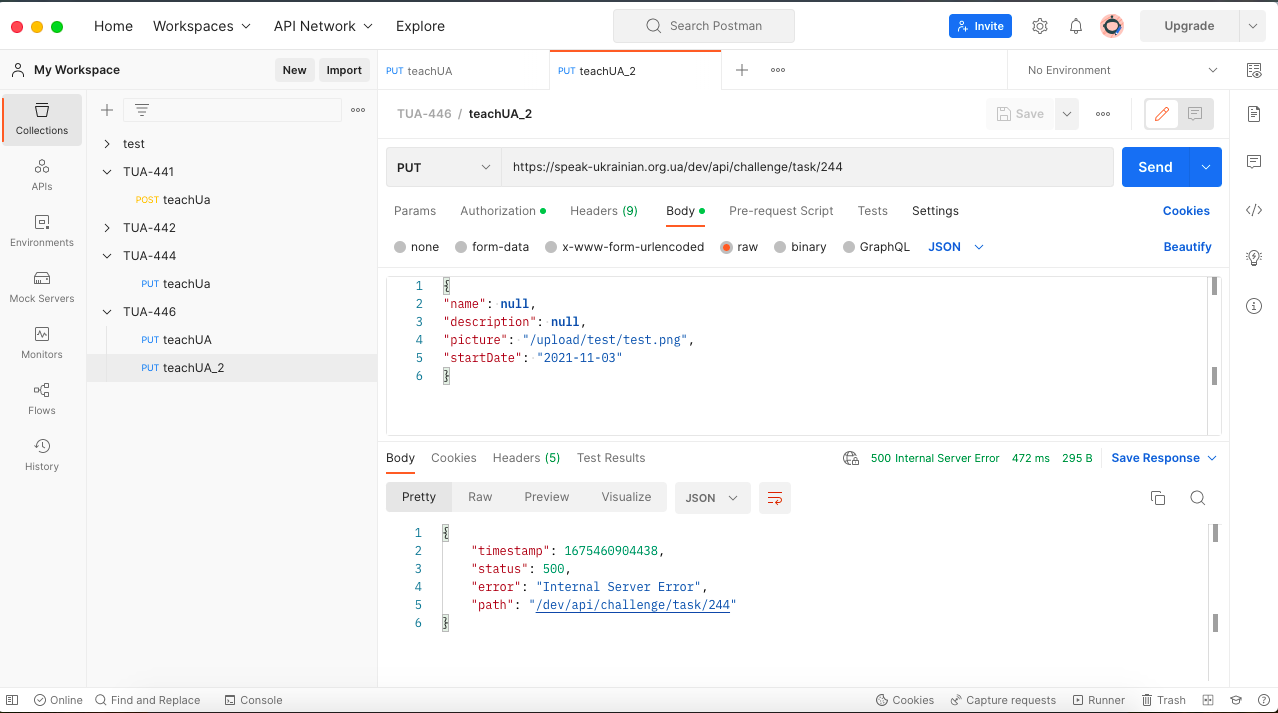Show the Raw response view
1278x713 pixels.
(480, 497)
